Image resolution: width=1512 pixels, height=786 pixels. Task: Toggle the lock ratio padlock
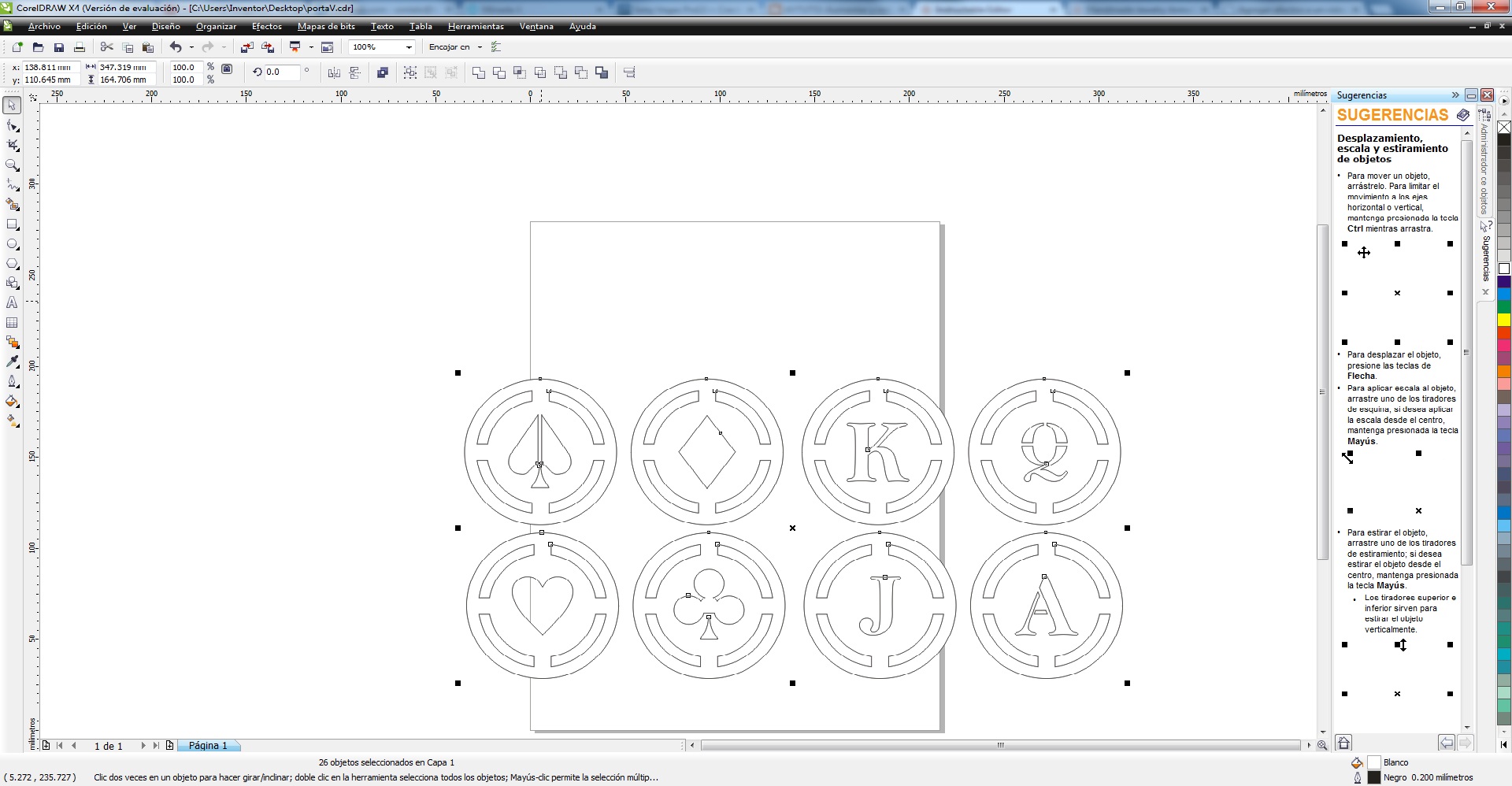click(x=227, y=69)
